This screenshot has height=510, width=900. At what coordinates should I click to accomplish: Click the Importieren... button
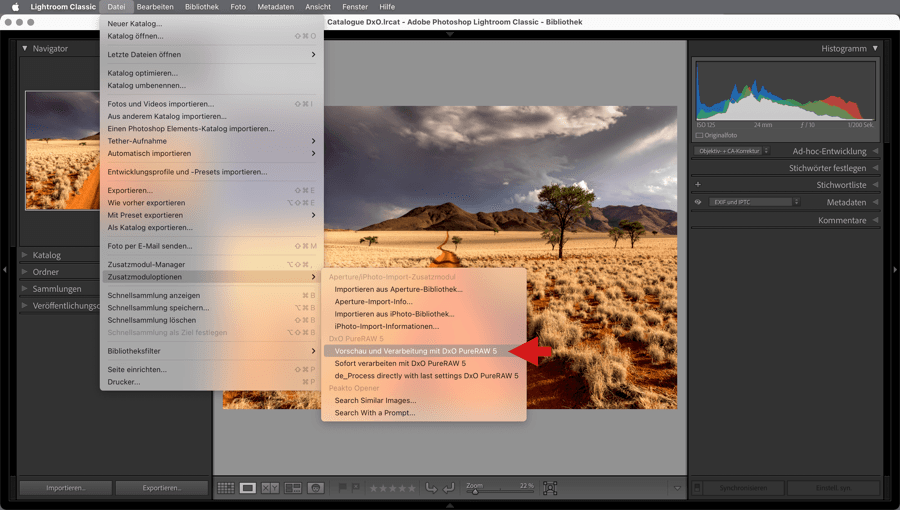(x=66, y=488)
